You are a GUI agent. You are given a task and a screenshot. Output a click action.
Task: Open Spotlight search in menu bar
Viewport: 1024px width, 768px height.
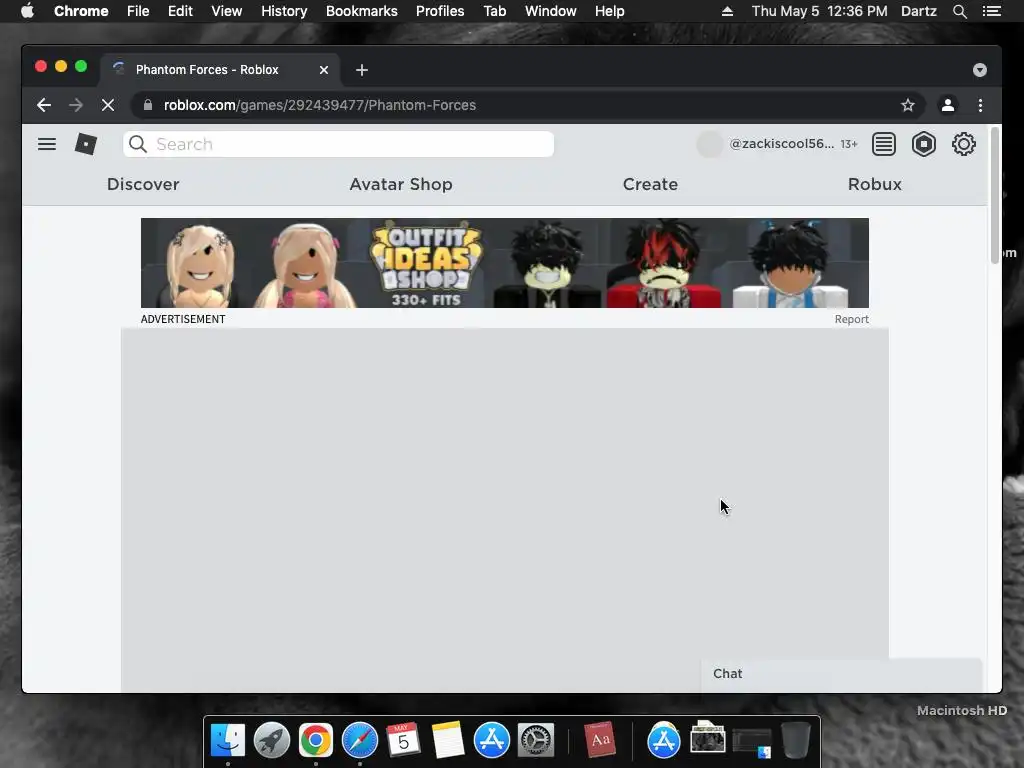coord(959,11)
